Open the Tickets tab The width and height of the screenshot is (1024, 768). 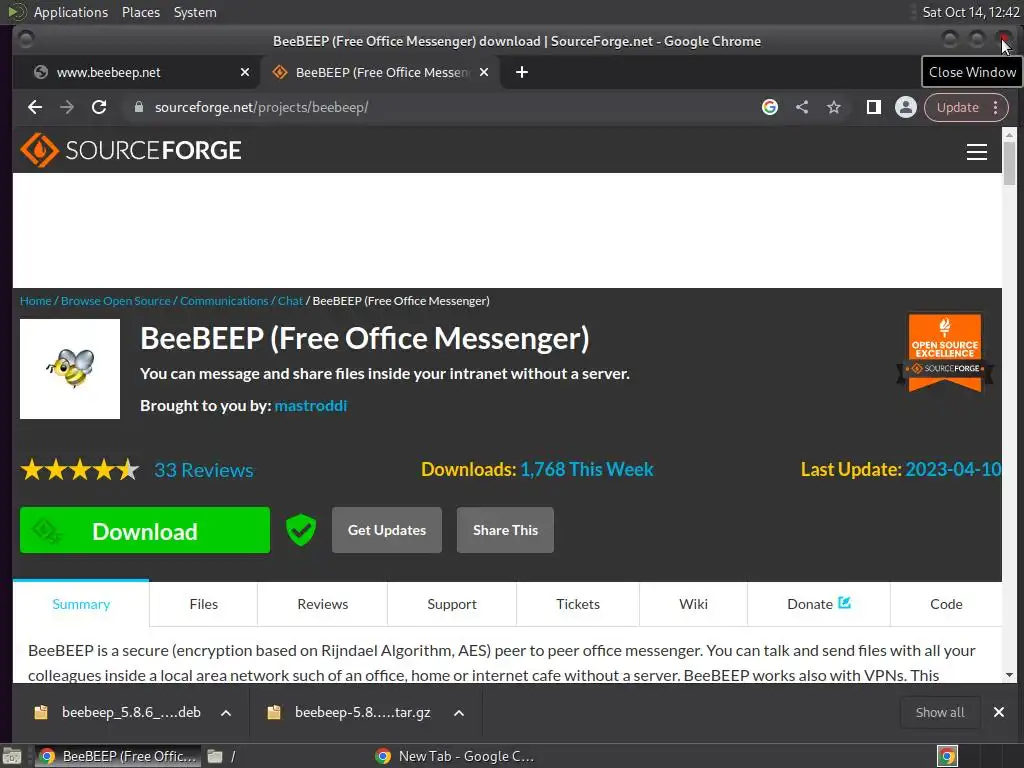coord(578,604)
